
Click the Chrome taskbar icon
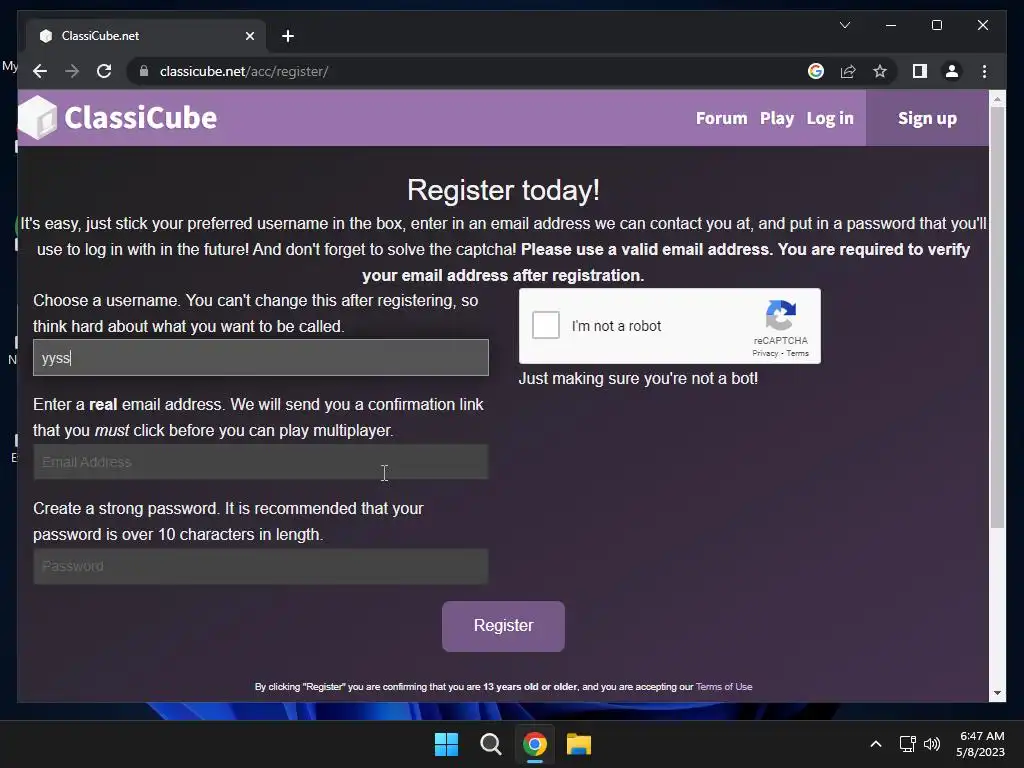534,744
